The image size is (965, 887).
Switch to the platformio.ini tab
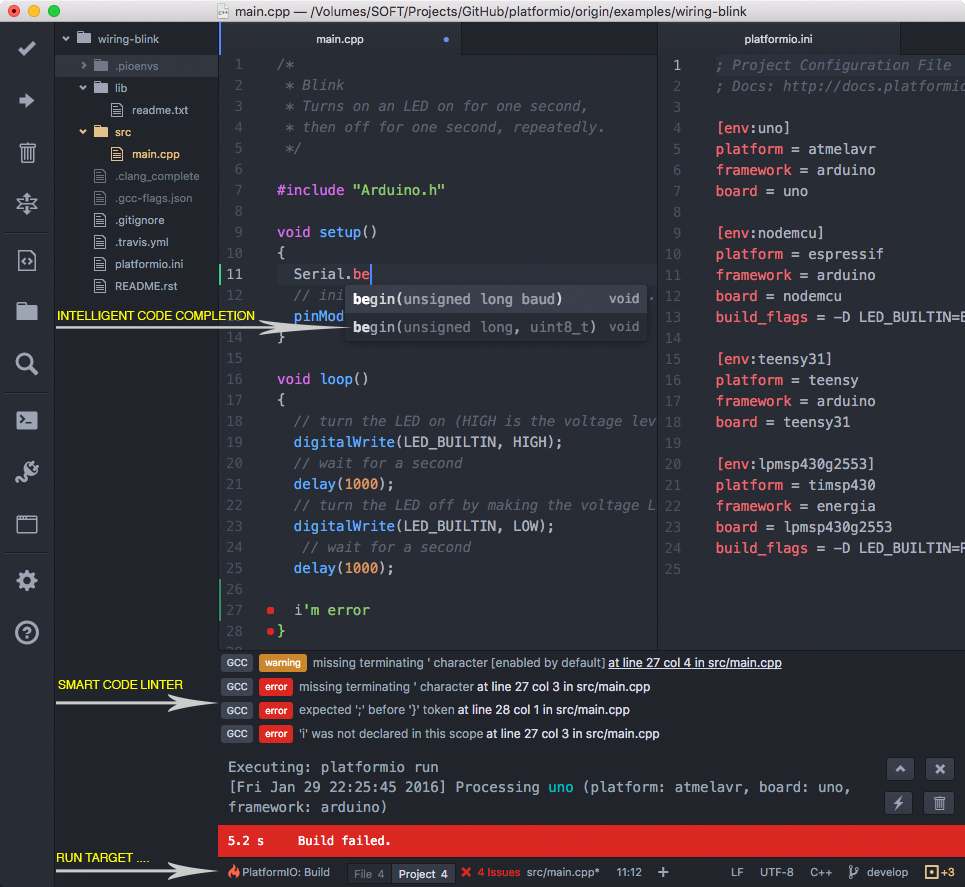pyautogui.click(x=778, y=39)
